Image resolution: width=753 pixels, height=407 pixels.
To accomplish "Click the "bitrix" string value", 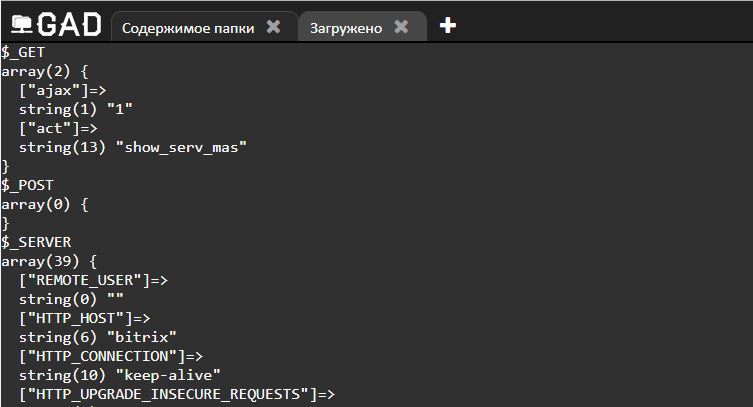I will tap(142, 337).
